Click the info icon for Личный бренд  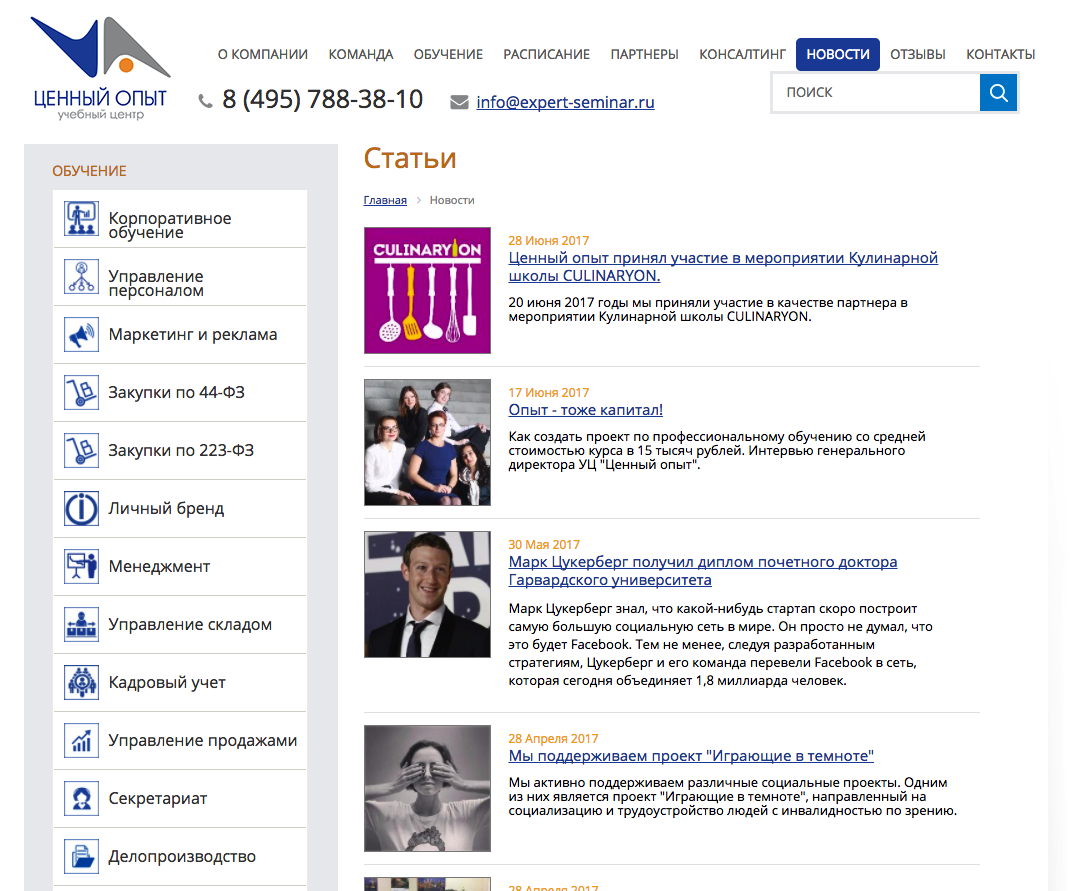81,508
